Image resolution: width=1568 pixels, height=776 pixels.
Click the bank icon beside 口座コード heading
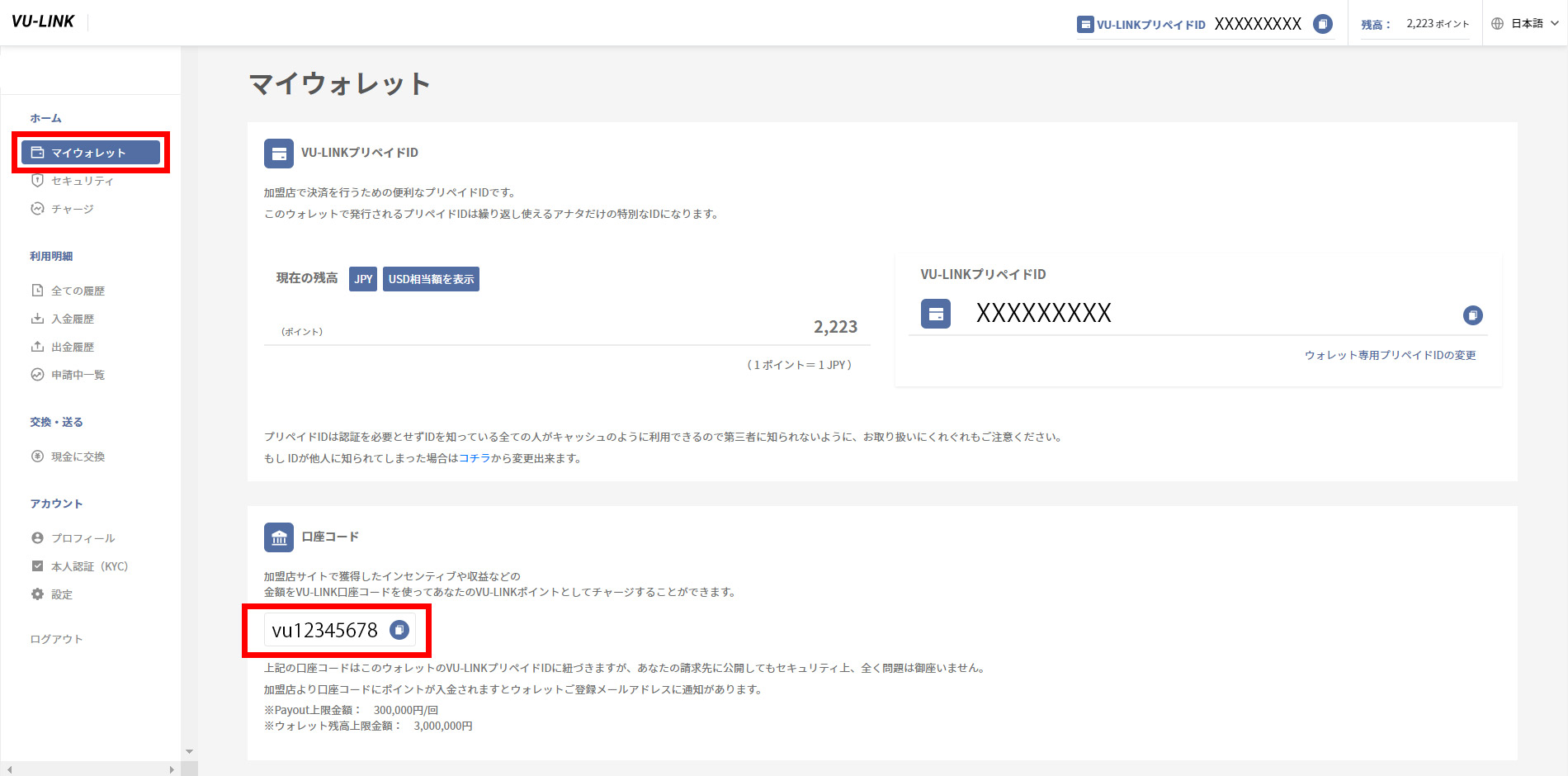(x=279, y=537)
